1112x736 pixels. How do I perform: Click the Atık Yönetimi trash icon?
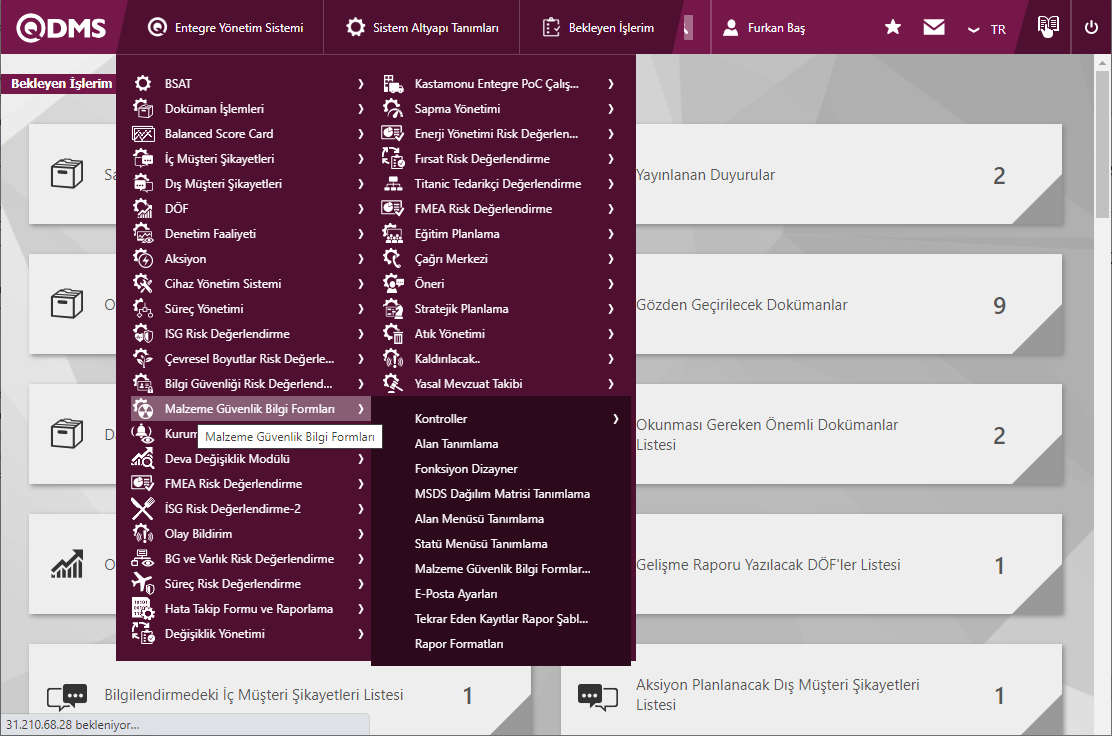pyautogui.click(x=393, y=334)
